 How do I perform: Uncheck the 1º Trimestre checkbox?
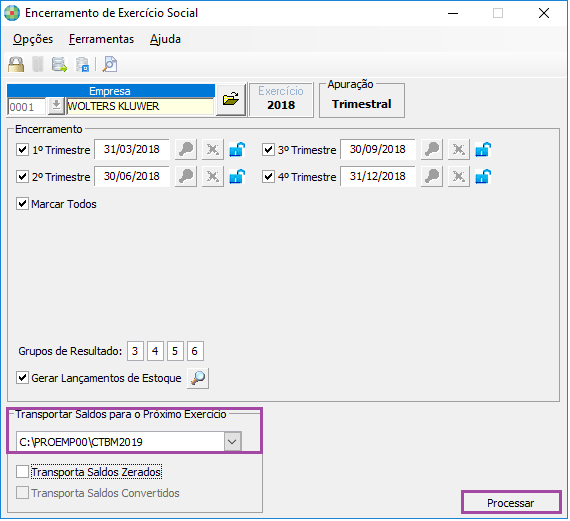coord(22,149)
